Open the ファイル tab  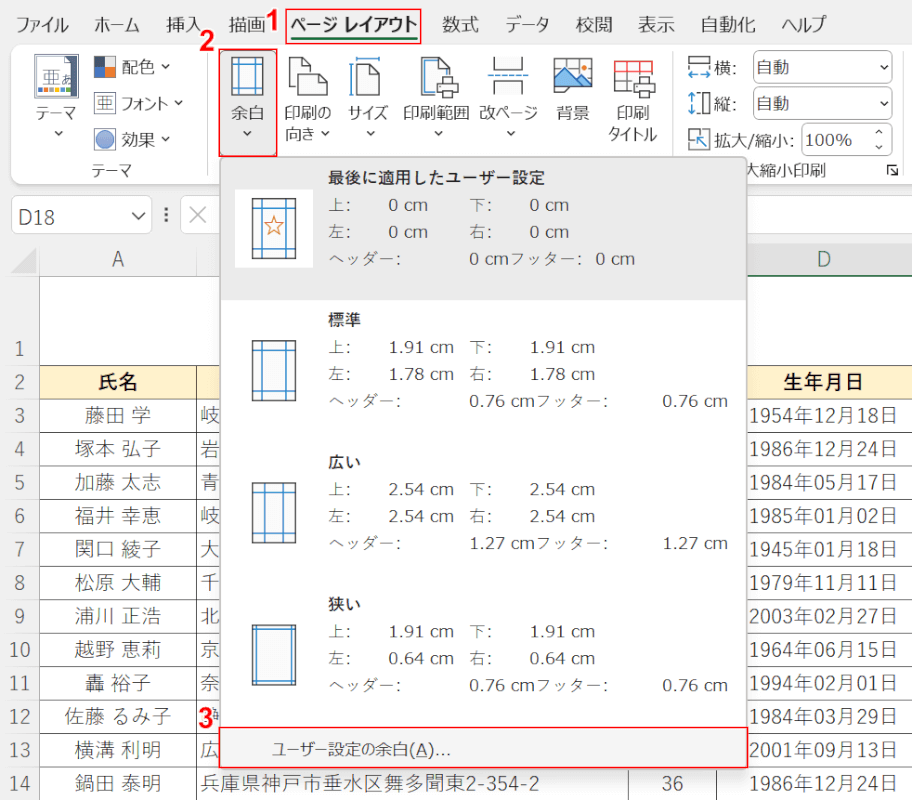coord(42,25)
